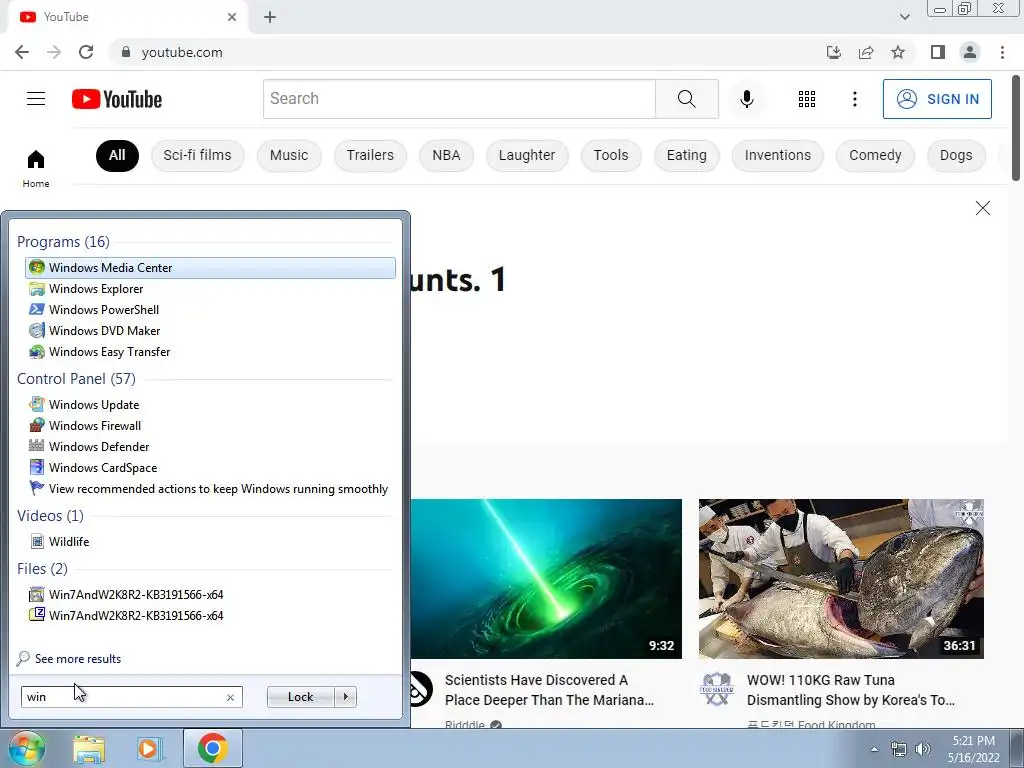
Task: Select the Tools chip
Action: point(611,155)
